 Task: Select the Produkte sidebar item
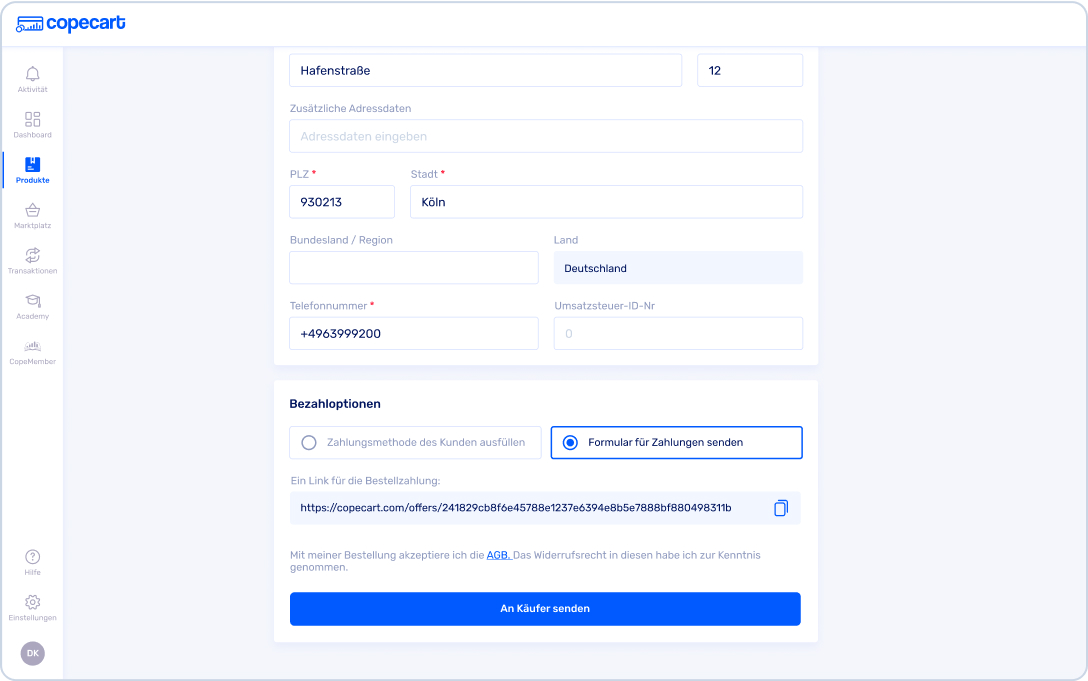pos(33,170)
